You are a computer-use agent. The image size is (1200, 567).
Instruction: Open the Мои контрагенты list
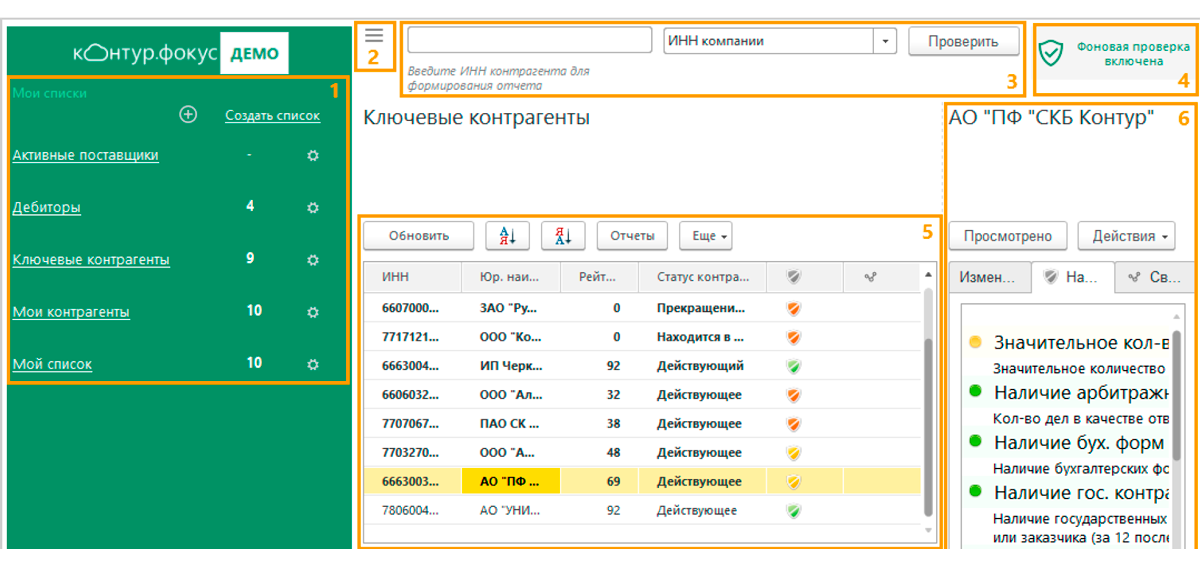(x=71, y=311)
